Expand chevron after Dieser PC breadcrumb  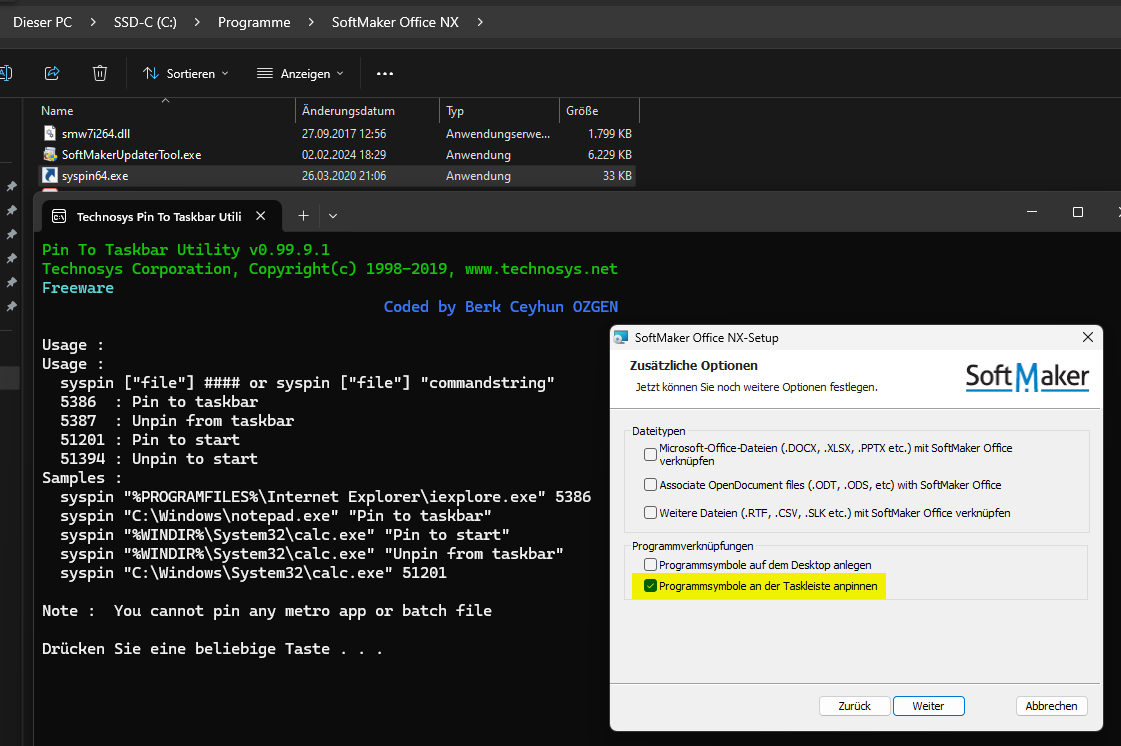tap(93, 22)
